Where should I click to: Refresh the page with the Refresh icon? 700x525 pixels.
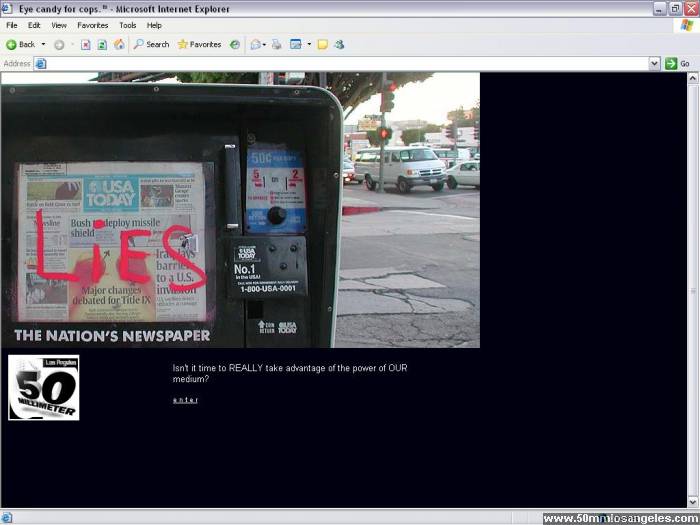(x=102, y=45)
